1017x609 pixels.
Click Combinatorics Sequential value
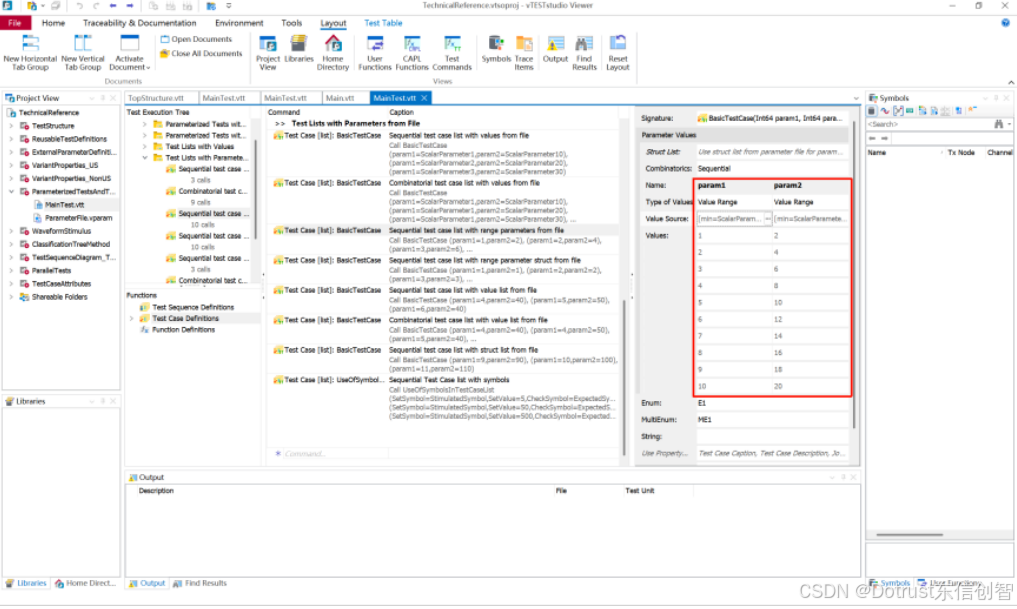[772, 169]
